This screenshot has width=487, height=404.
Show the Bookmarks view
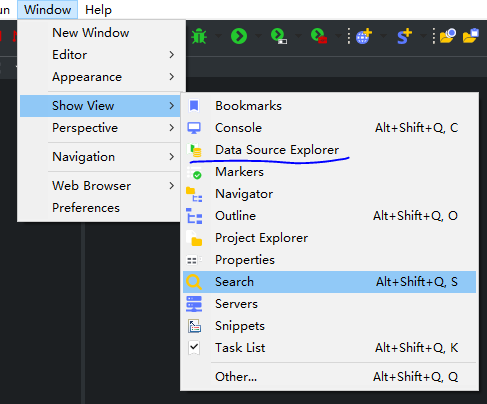[x=329, y=106]
